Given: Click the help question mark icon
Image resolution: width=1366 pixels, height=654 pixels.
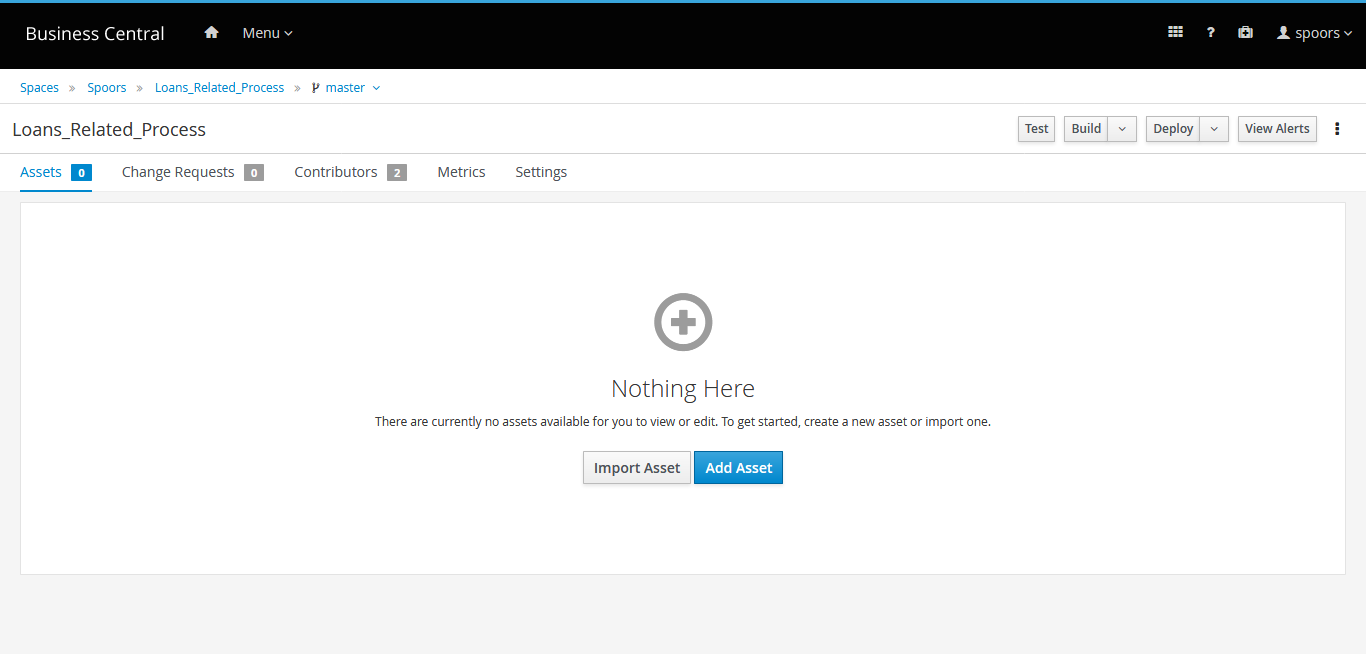Looking at the screenshot, I should [1210, 33].
